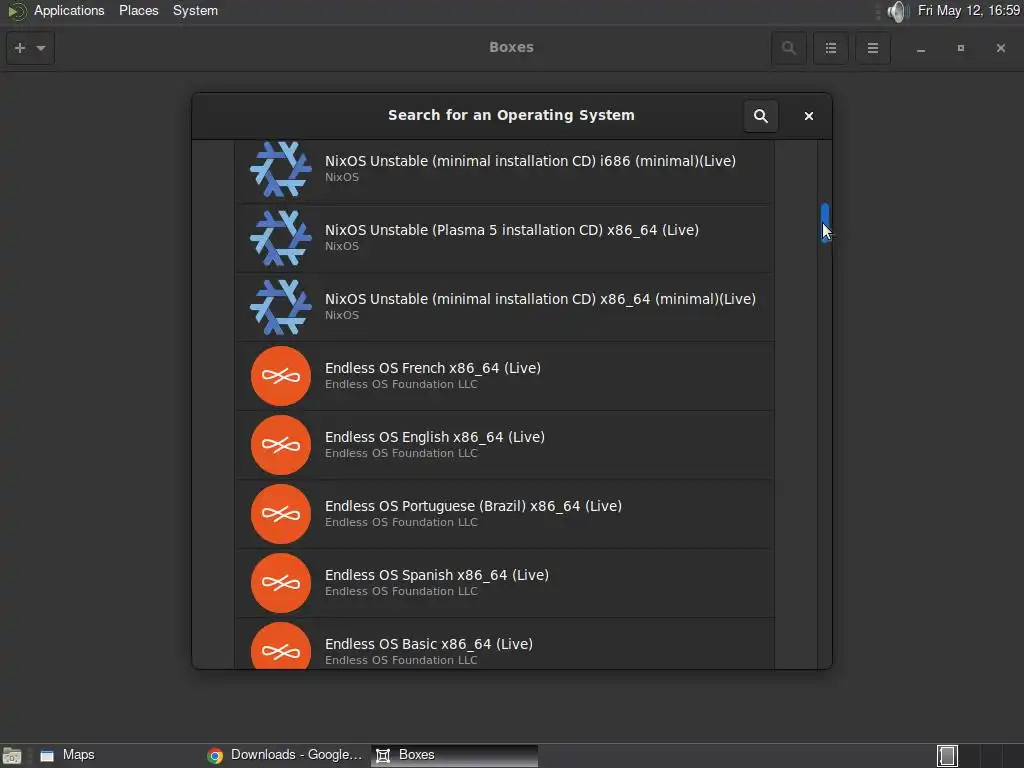
Task: Click the Boxes taskbar button
Action: pos(455,755)
